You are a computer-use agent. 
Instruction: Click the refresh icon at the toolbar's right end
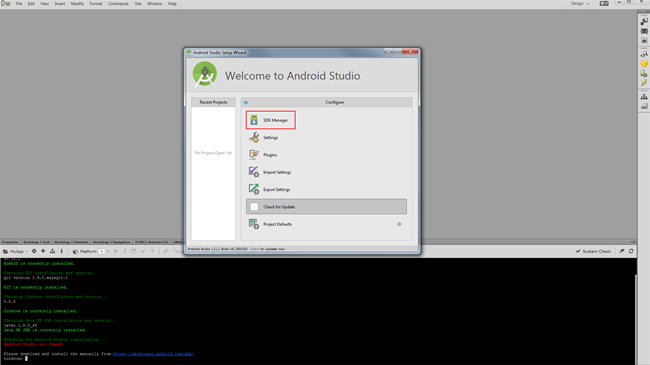(x=631, y=251)
